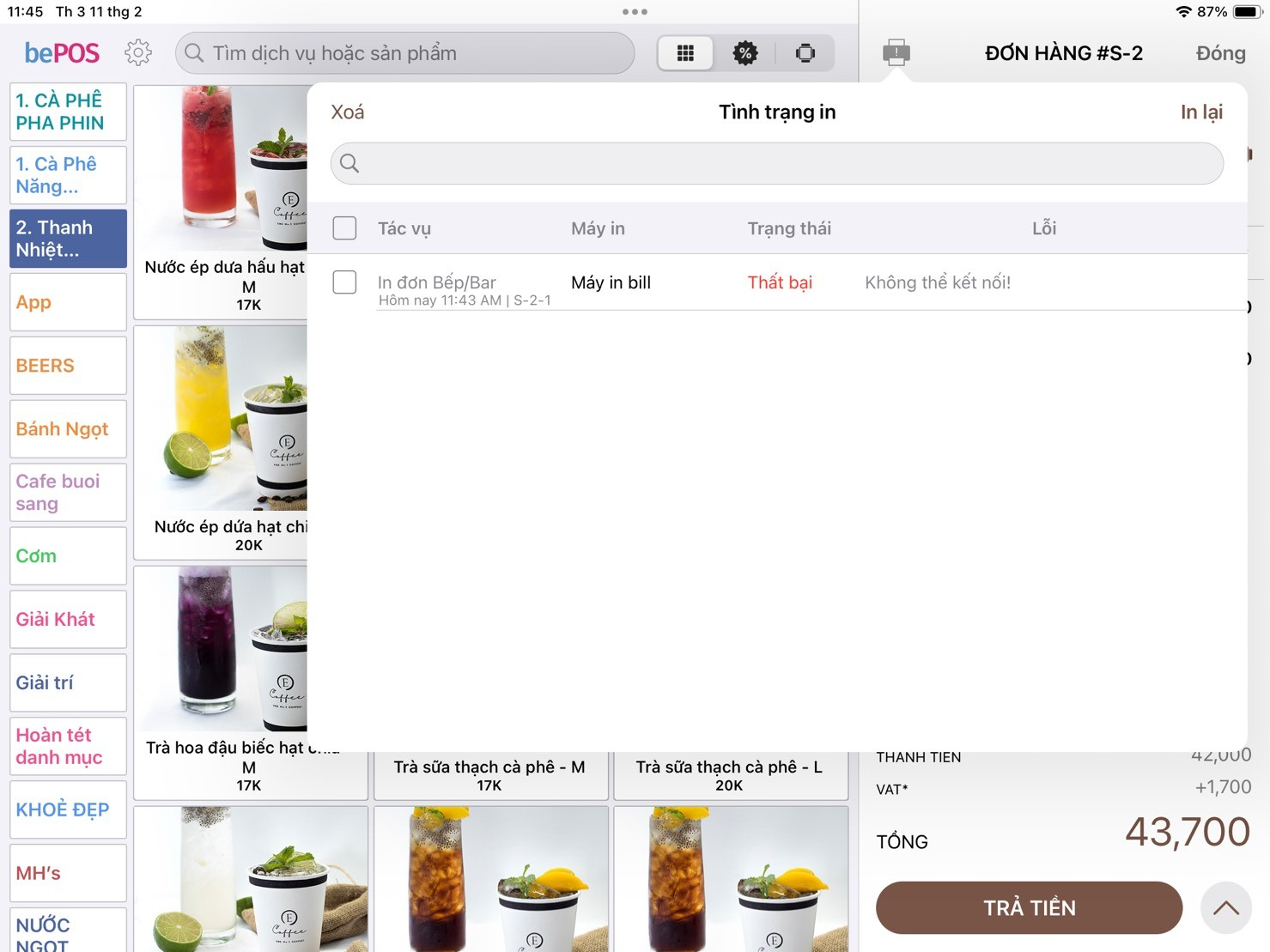The image size is (1270, 952).
Task: Open category 1. Cà Phê Năng...
Action: 68,175
